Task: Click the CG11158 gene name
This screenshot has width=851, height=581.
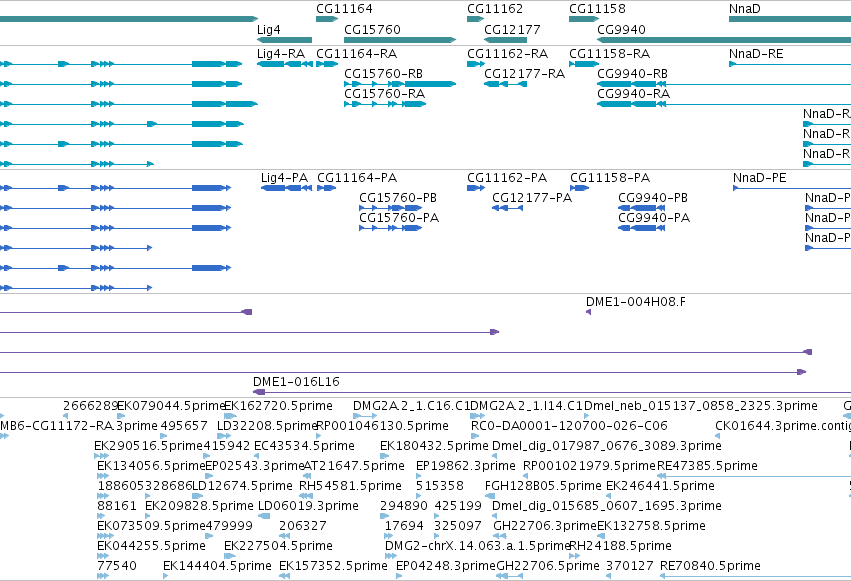Action: (597, 9)
